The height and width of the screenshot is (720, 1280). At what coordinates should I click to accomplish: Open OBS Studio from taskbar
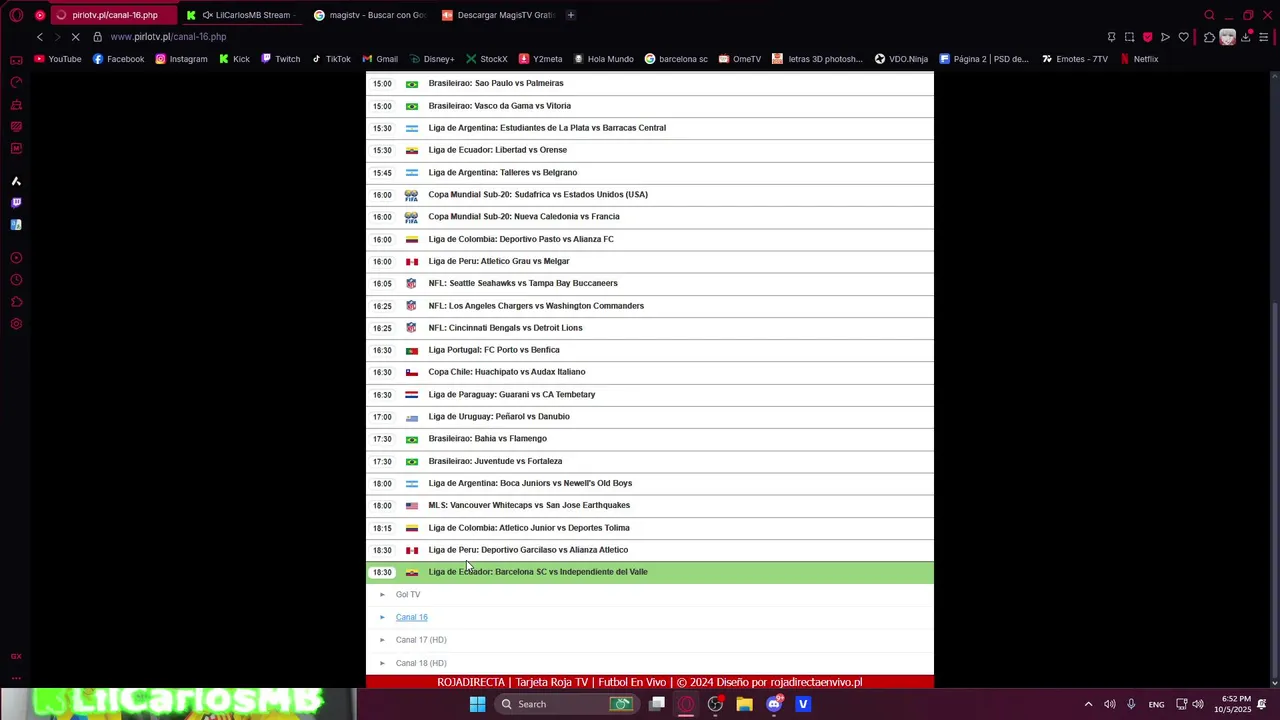[715, 704]
